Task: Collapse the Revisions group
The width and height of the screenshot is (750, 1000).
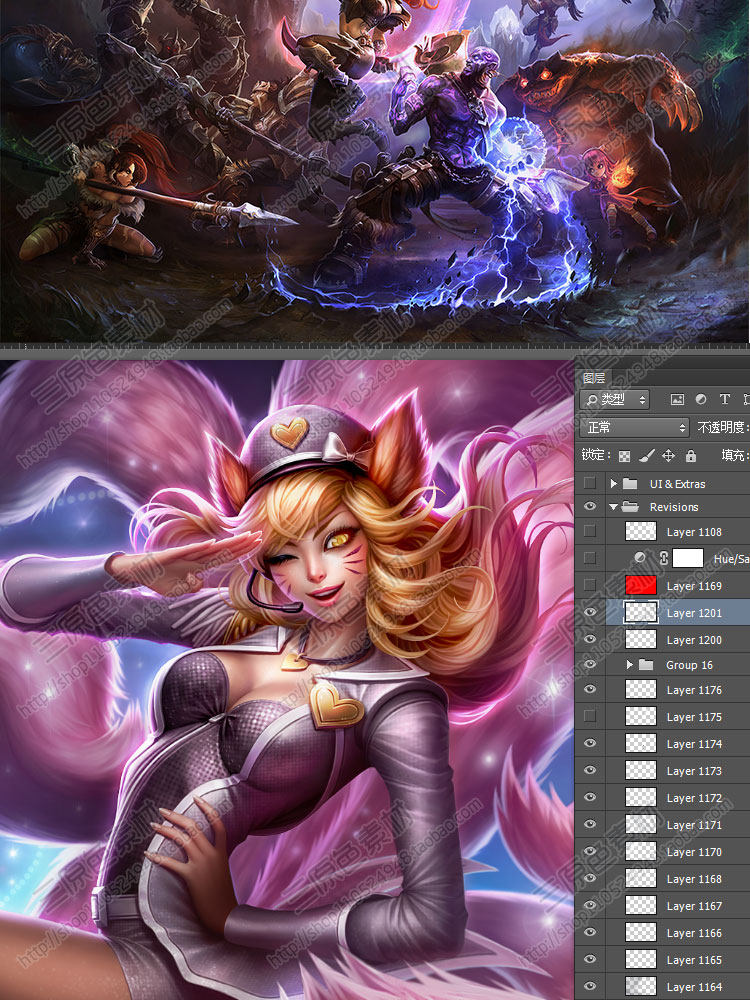Action: pos(614,507)
